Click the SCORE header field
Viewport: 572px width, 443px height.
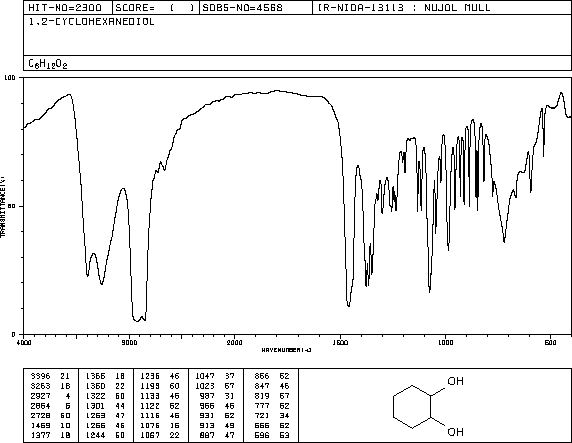click(156, 8)
